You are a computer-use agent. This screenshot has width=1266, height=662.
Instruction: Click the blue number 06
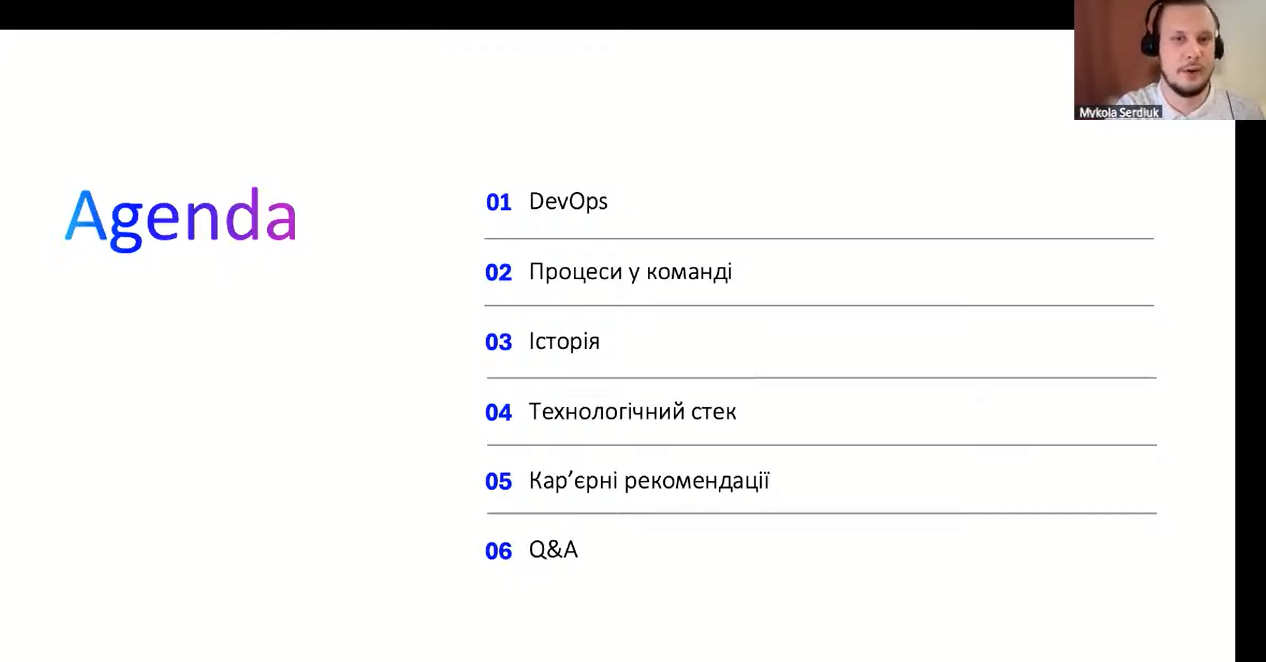pyautogui.click(x=498, y=551)
